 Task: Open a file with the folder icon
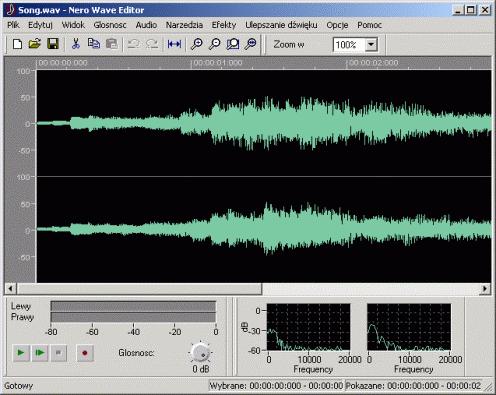tap(35, 44)
